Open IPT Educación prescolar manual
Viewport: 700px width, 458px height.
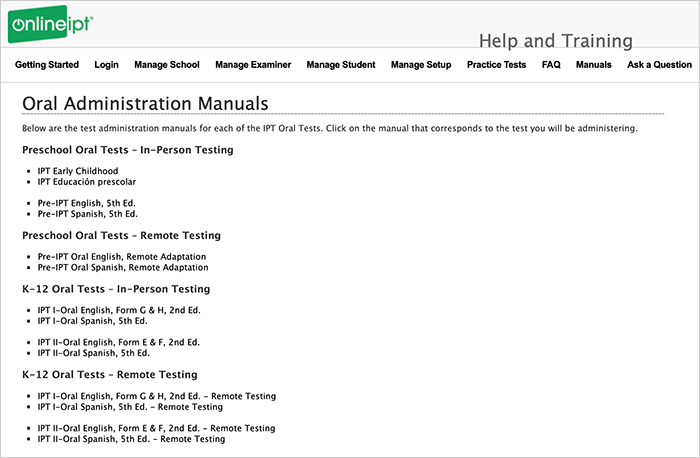click(87, 182)
